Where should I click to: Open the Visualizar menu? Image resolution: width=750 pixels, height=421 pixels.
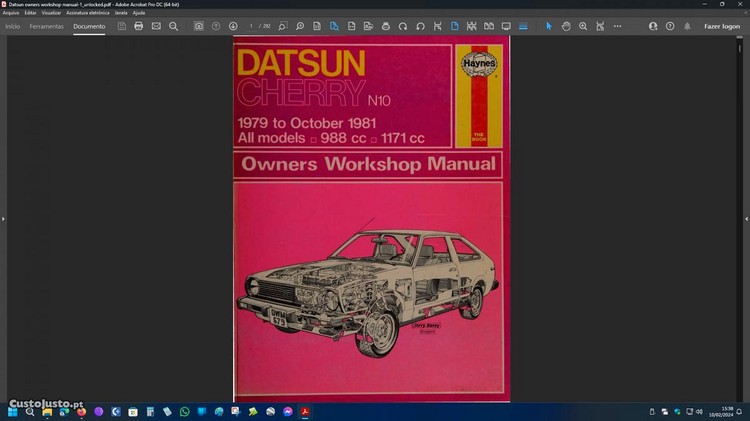point(51,12)
